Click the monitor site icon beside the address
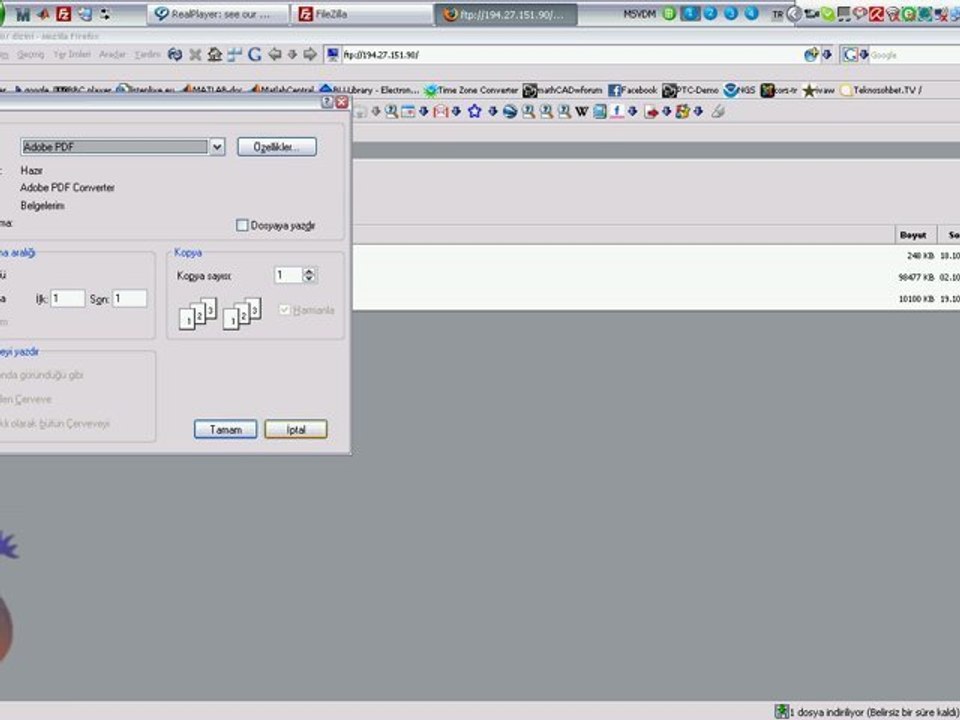960x720 pixels. click(x=333, y=55)
